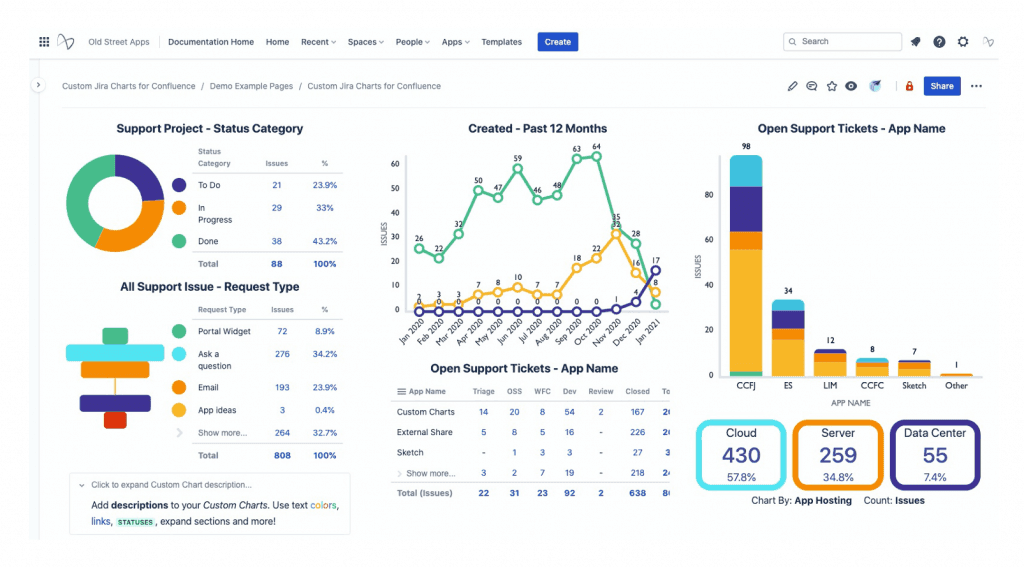This screenshot has width=1024, height=567.
Task: Open the help question mark icon
Action: coord(939,42)
